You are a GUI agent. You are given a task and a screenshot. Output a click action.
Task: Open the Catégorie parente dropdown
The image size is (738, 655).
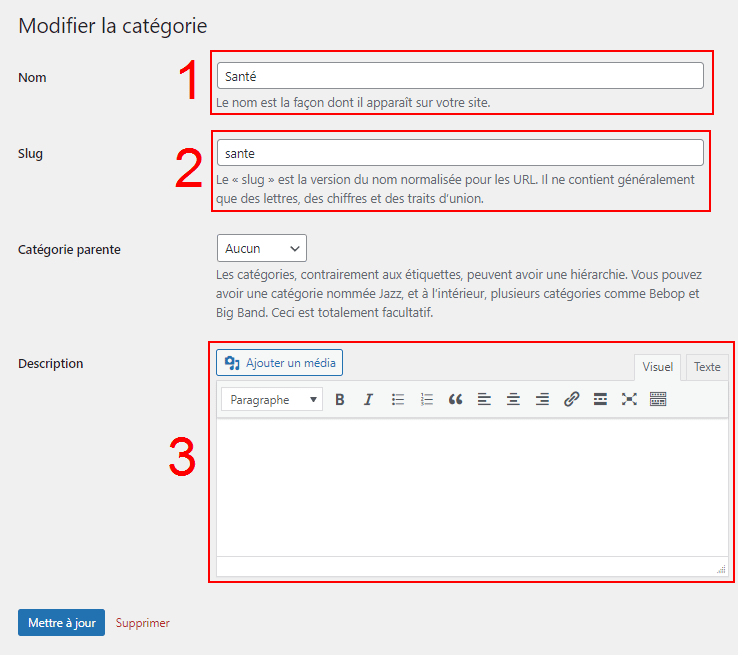261,248
